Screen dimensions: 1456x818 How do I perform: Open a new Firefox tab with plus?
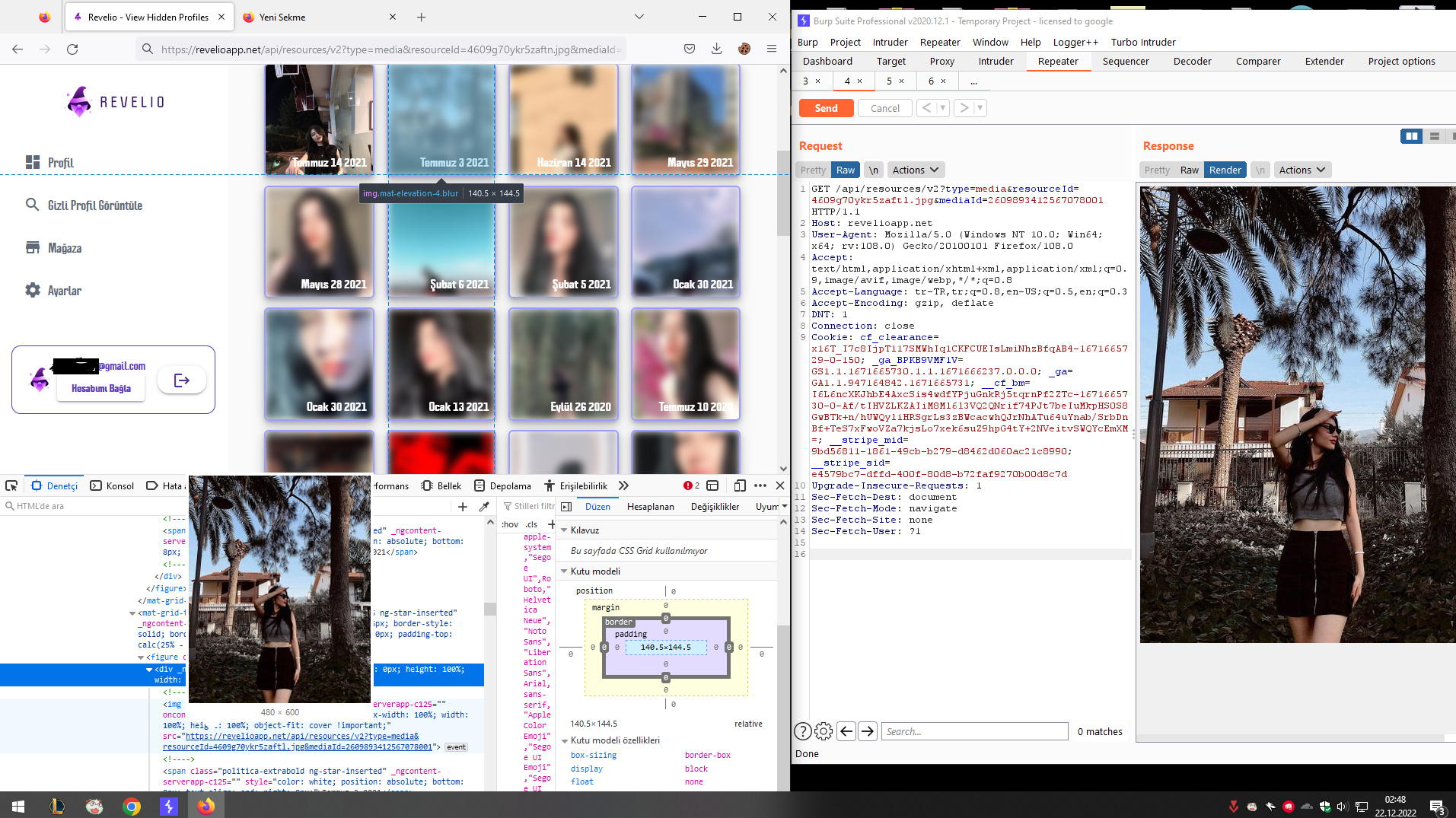point(422,17)
